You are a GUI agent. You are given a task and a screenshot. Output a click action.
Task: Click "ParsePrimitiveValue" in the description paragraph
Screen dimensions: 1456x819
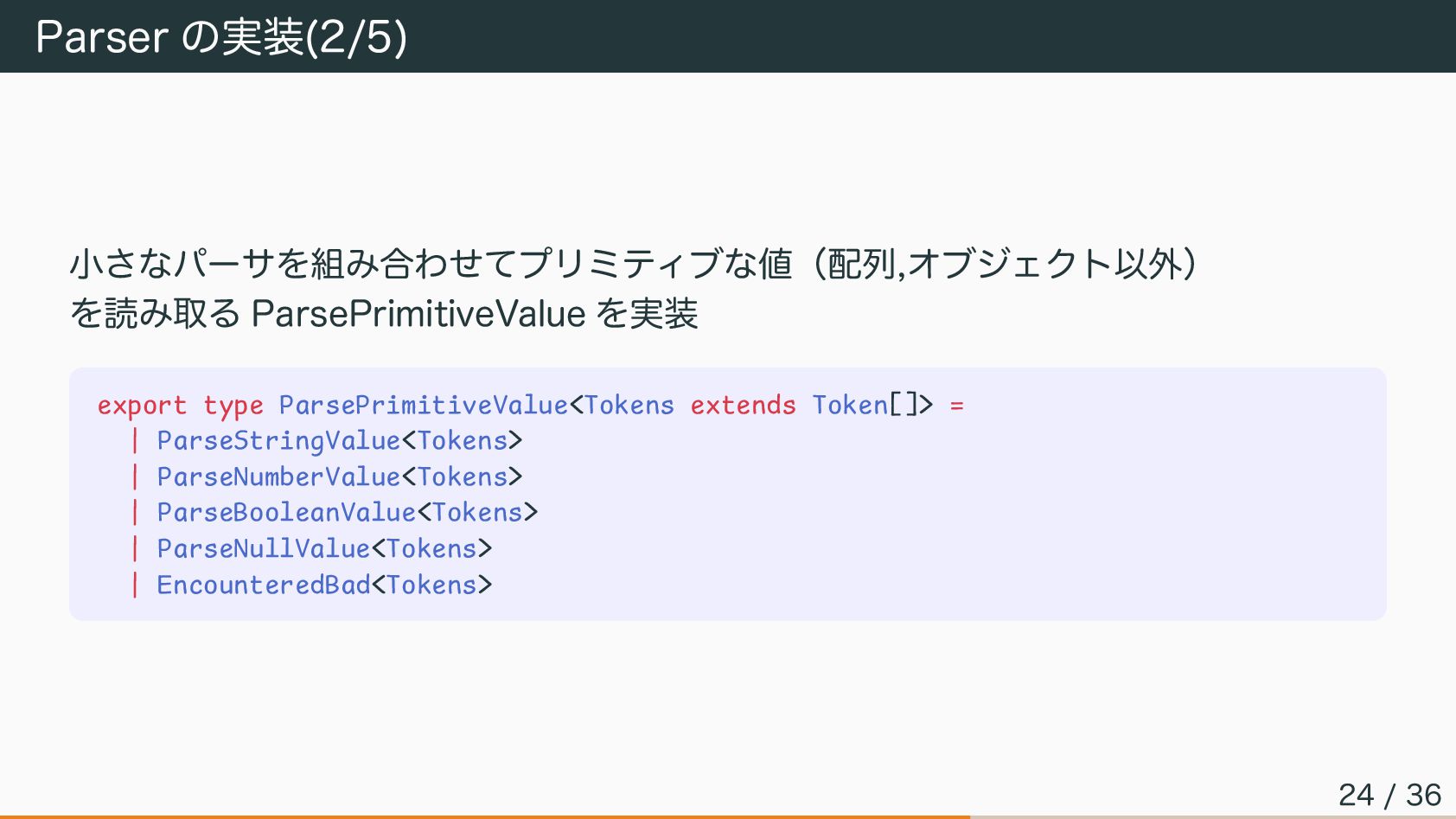pos(418,313)
